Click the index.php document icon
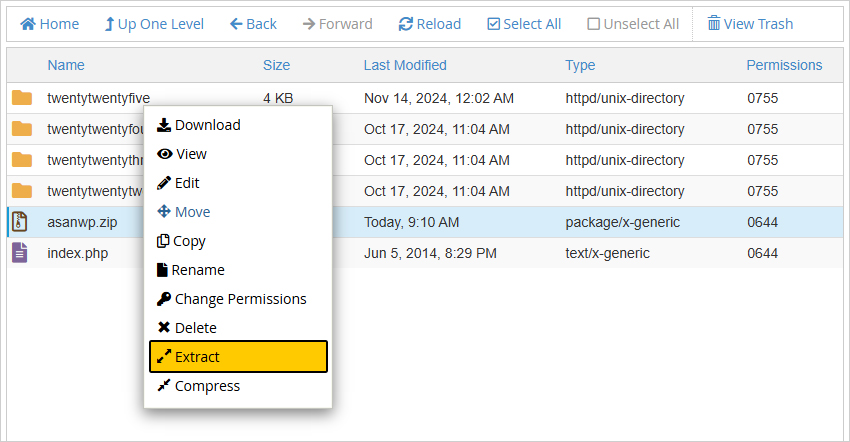The width and height of the screenshot is (850, 442). [x=20, y=253]
